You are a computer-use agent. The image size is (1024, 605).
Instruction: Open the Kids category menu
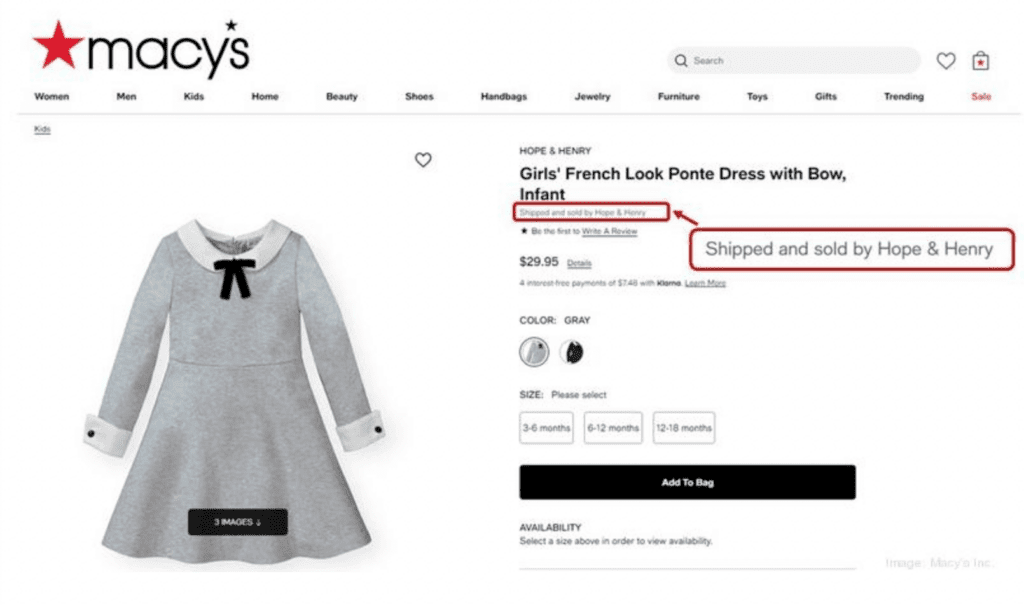[193, 97]
